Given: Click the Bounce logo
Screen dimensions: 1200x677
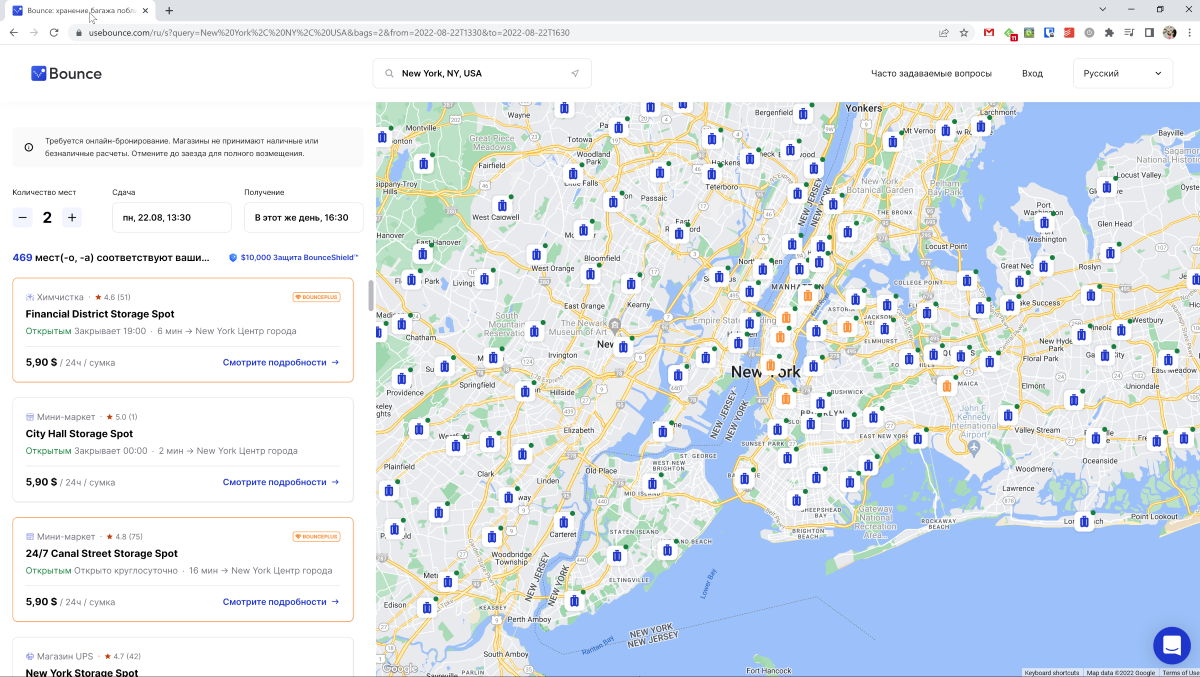Looking at the screenshot, I should tap(66, 73).
